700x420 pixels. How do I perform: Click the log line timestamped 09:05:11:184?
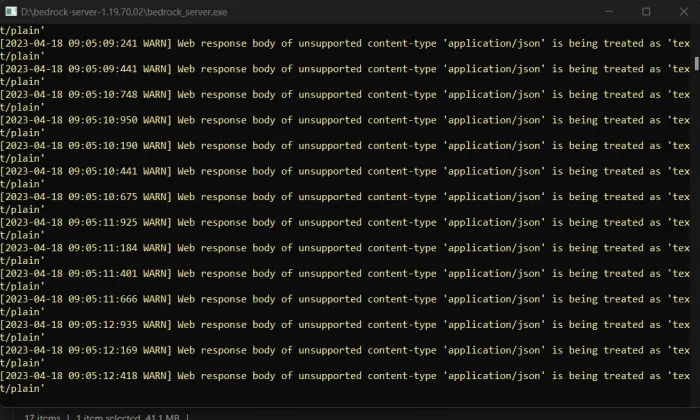click(x=345, y=248)
